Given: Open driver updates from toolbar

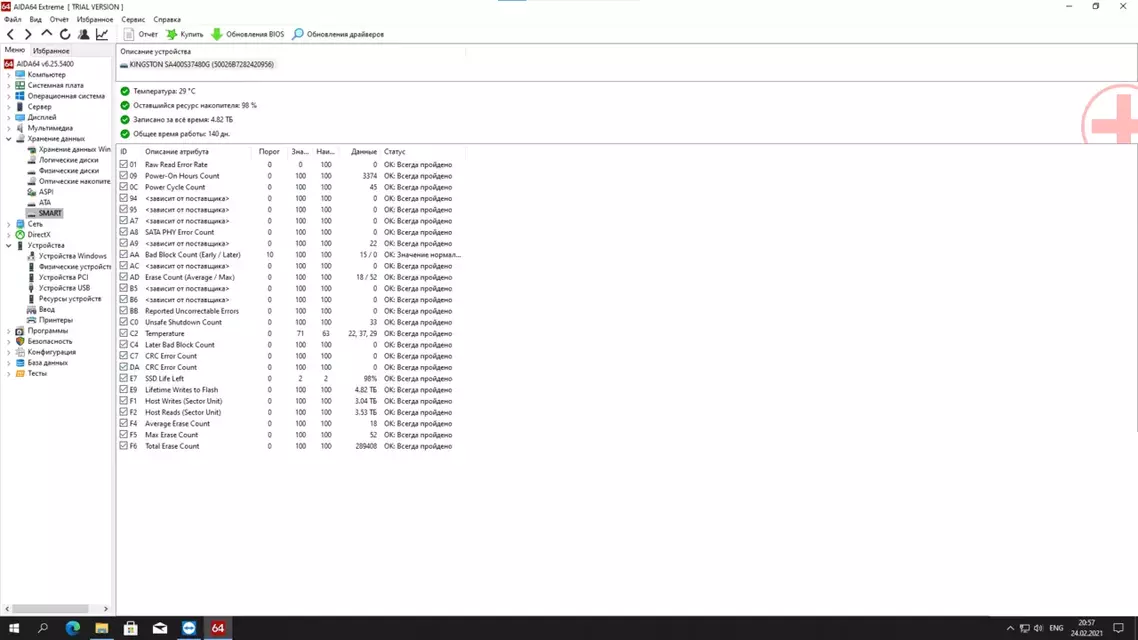Looking at the screenshot, I should [337, 34].
